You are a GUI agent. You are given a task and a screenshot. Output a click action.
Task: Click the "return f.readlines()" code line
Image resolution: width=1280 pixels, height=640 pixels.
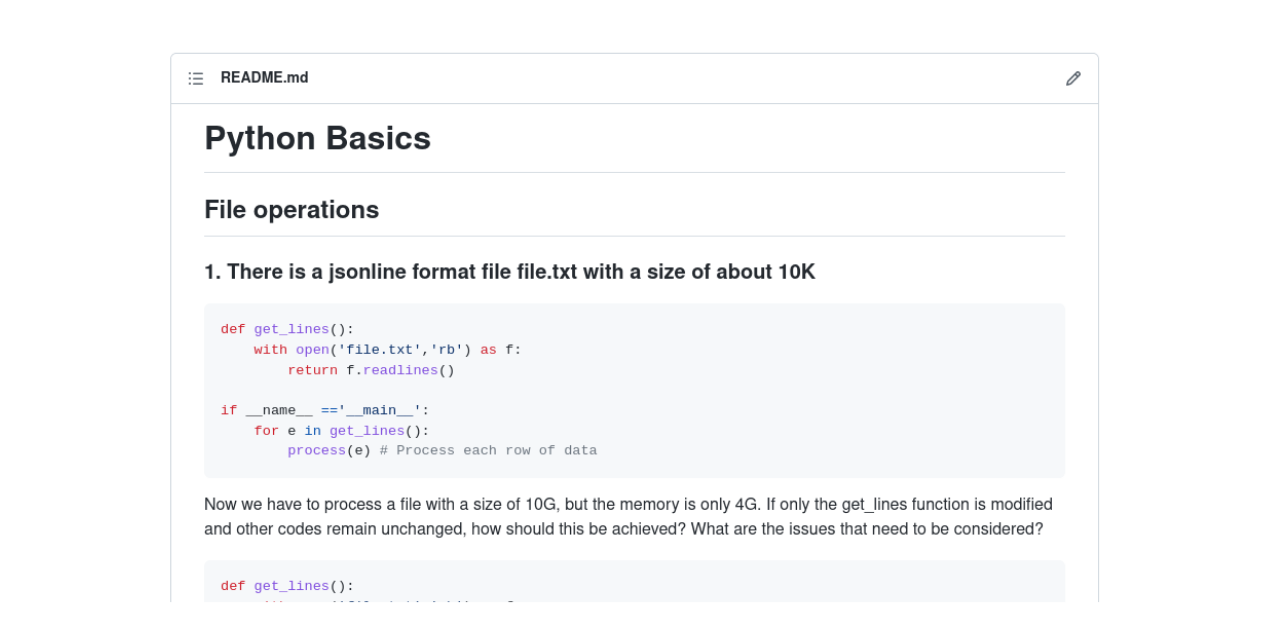tap(370, 370)
